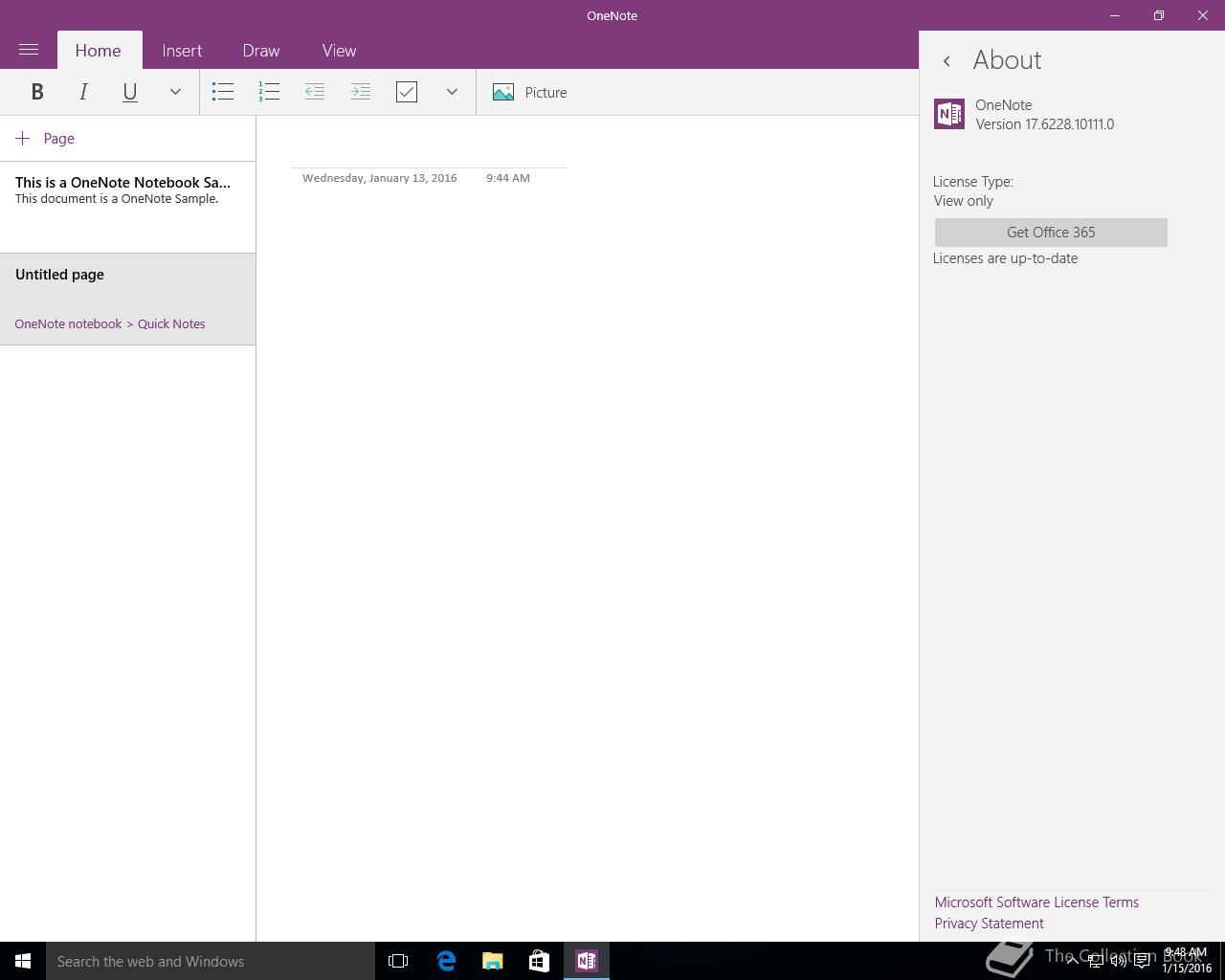Click the 'OneNote notebook' breadcrumb link
1225x980 pixels.
(68, 323)
